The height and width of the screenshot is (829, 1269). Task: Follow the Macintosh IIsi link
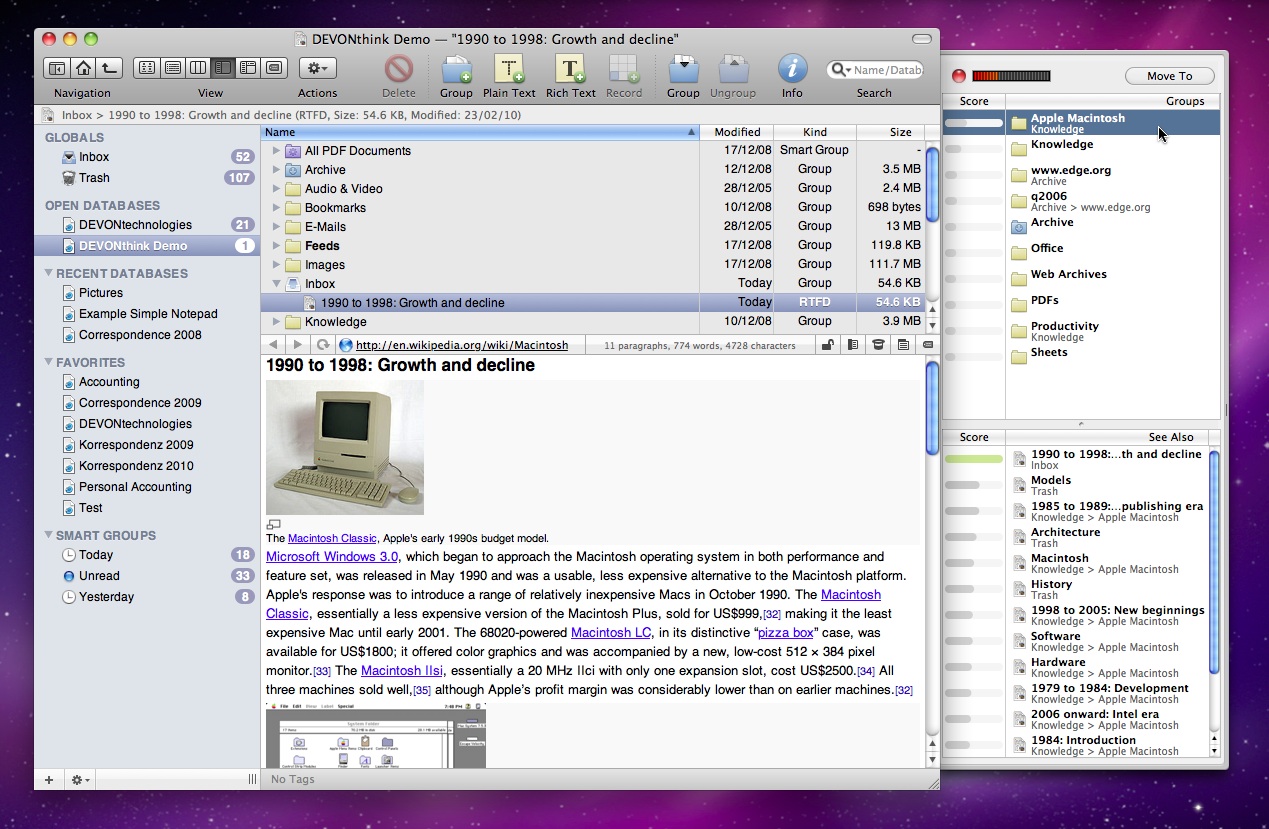tap(402, 671)
